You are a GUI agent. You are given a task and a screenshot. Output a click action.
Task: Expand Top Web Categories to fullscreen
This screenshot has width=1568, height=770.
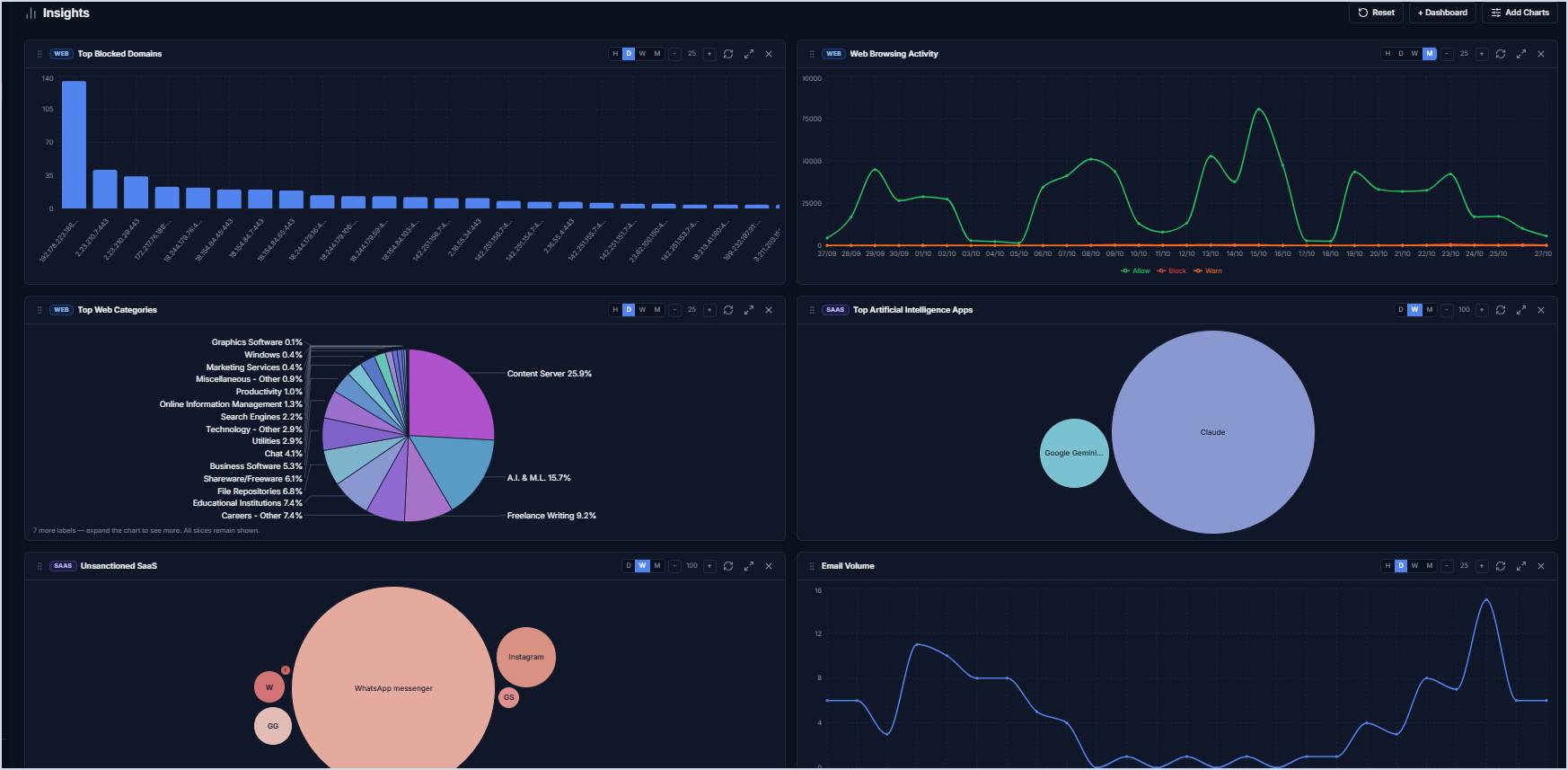(x=749, y=310)
